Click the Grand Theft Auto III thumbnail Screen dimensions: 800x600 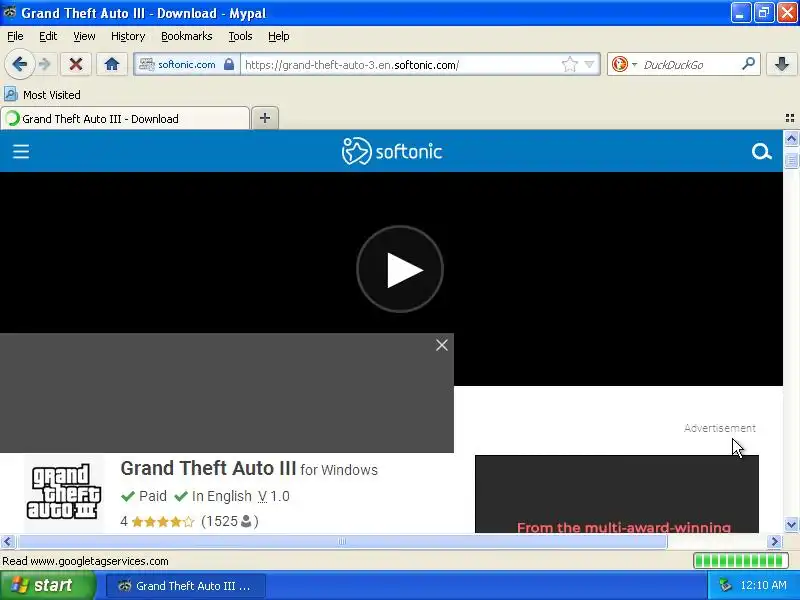tap(64, 492)
